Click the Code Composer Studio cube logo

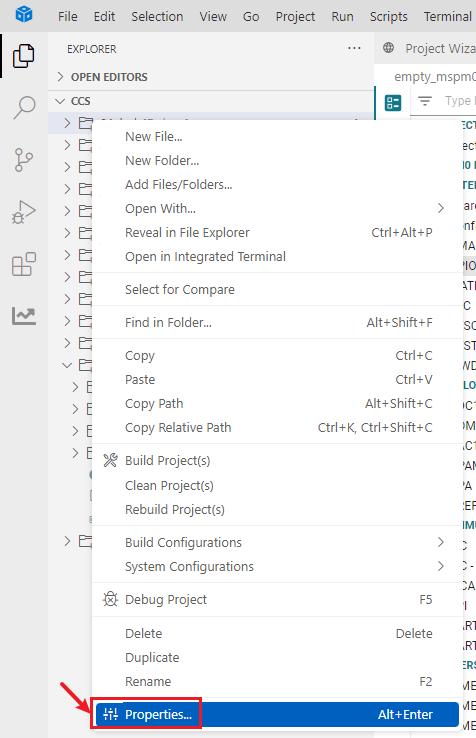click(24, 15)
